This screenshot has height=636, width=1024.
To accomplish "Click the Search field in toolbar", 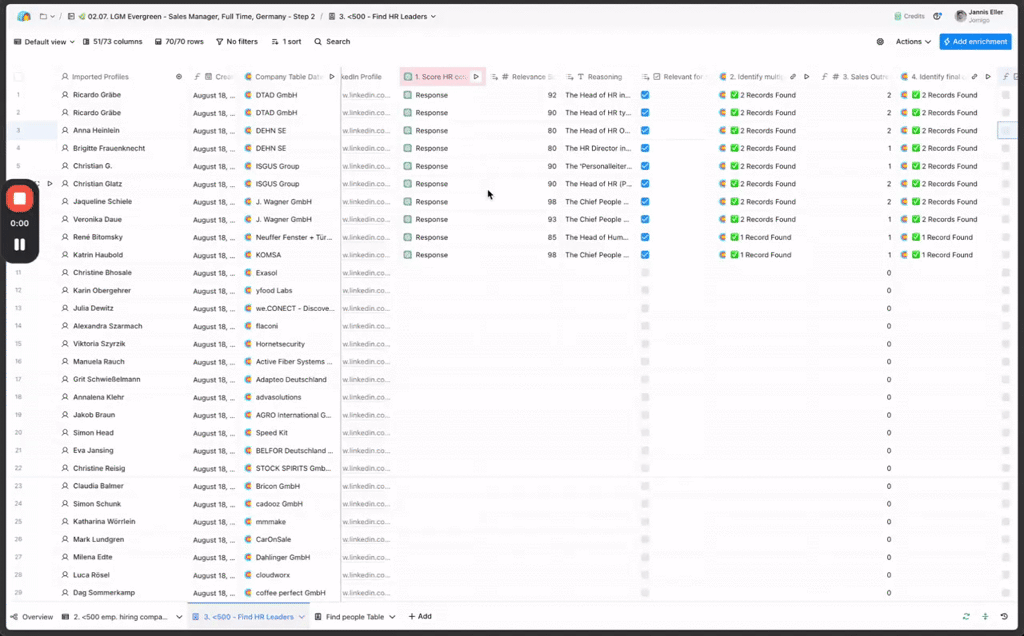I will pos(332,42).
